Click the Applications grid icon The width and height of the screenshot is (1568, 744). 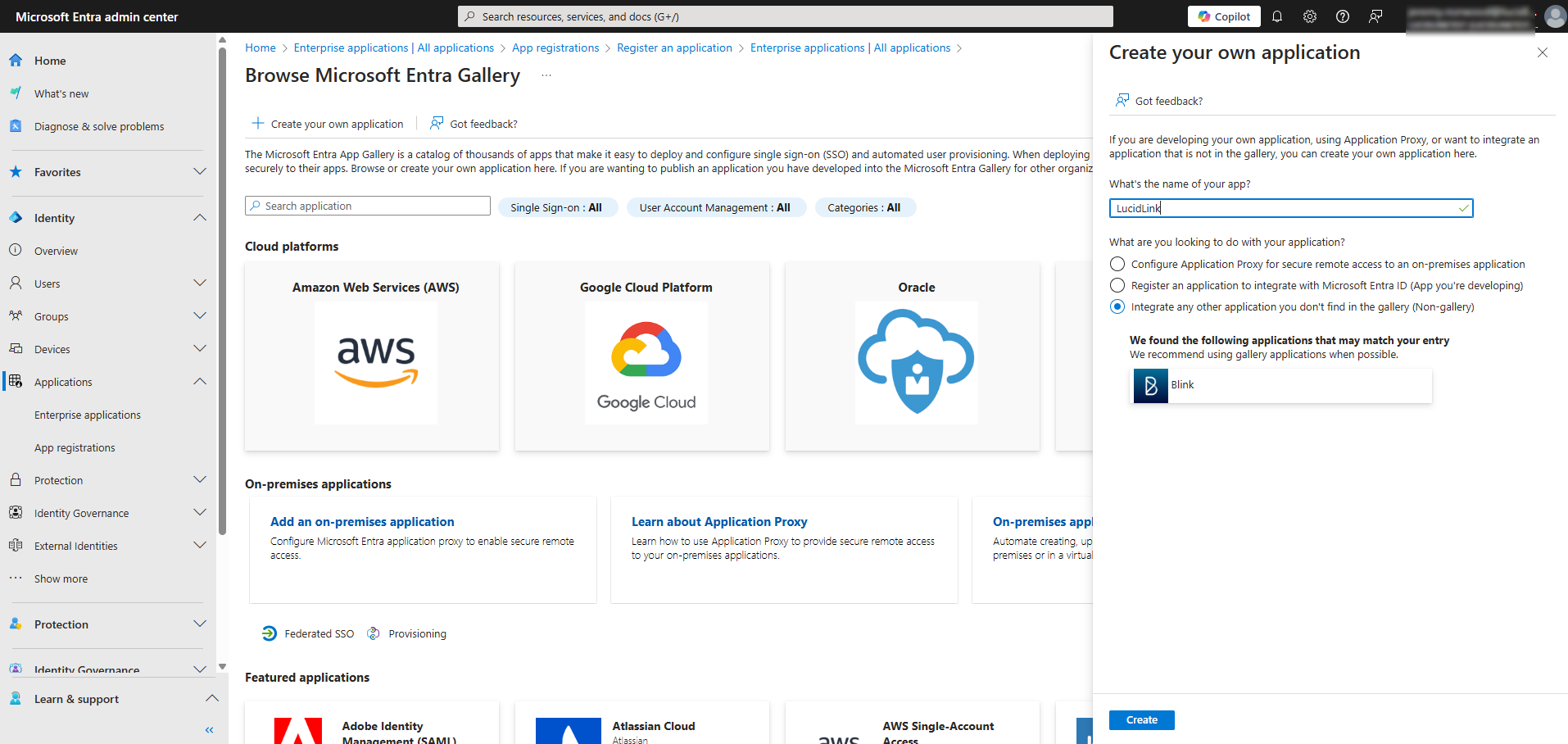16,382
